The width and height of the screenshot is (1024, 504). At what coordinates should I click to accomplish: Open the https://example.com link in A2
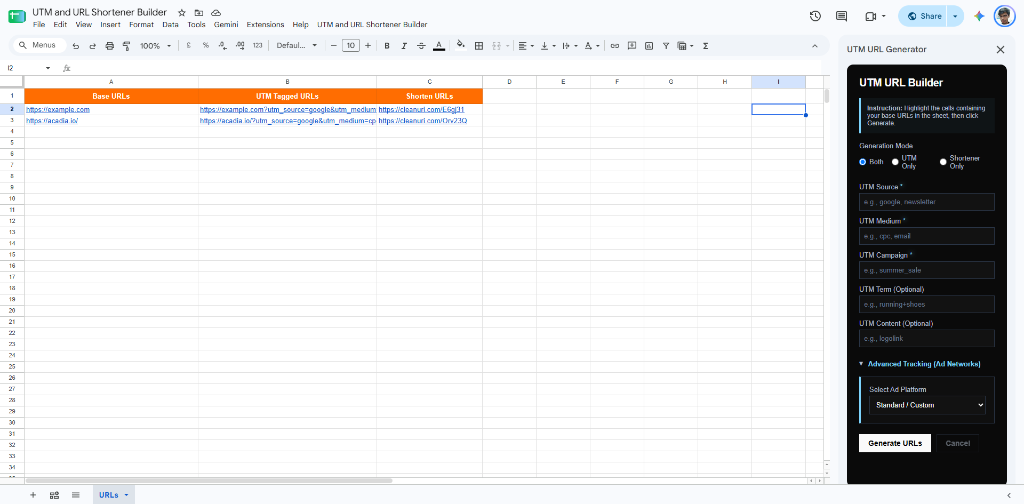click(57, 110)
